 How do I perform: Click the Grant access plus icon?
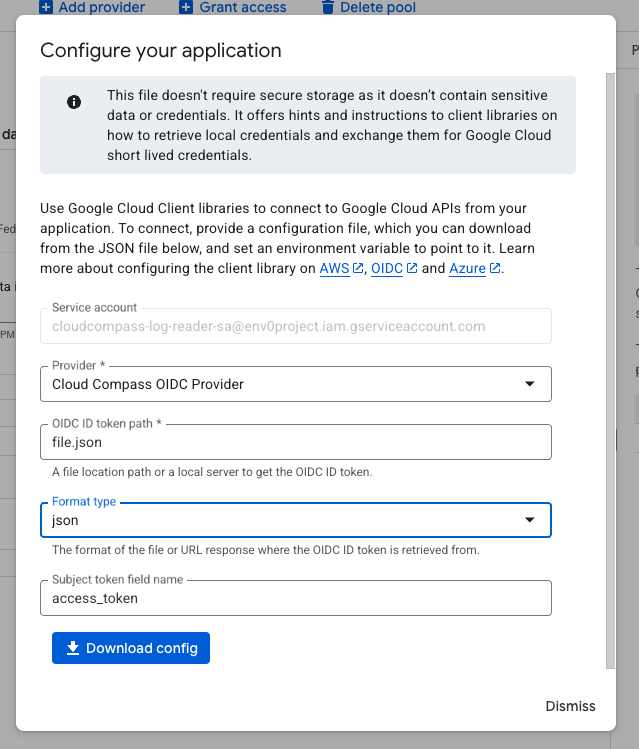[186, 7]
